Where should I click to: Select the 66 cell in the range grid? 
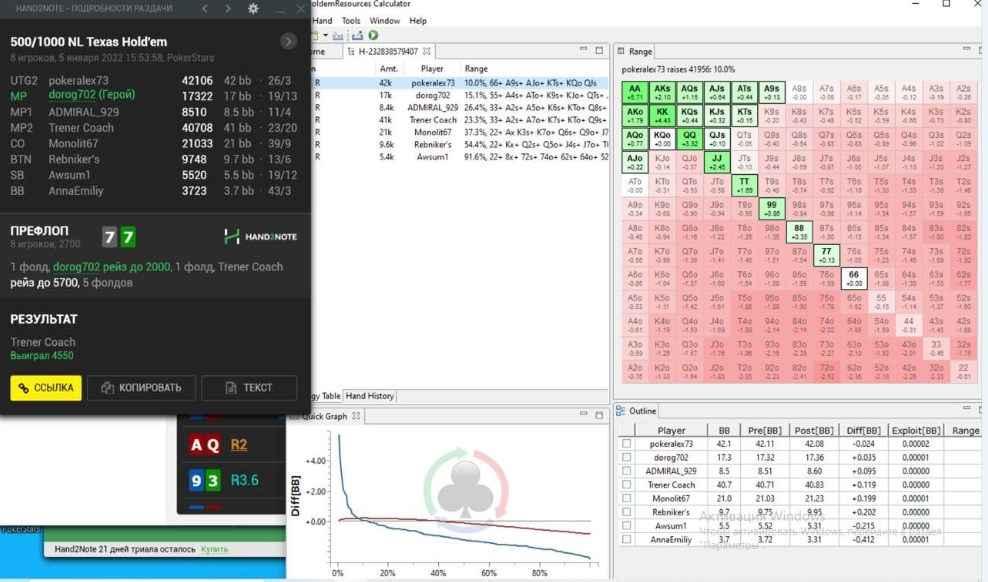tap(854, 278)
